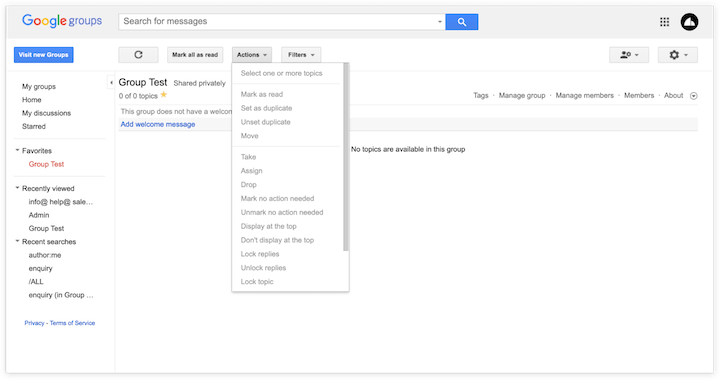Open About link

point(674,95)
